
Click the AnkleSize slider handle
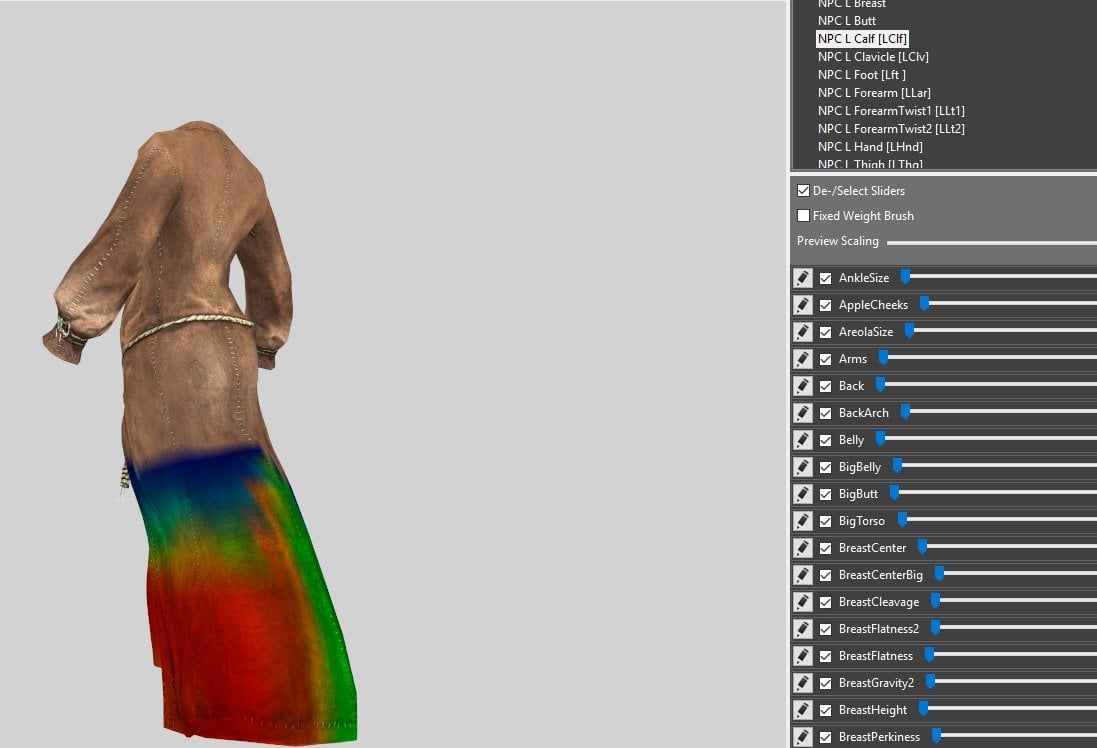[905, 276]
